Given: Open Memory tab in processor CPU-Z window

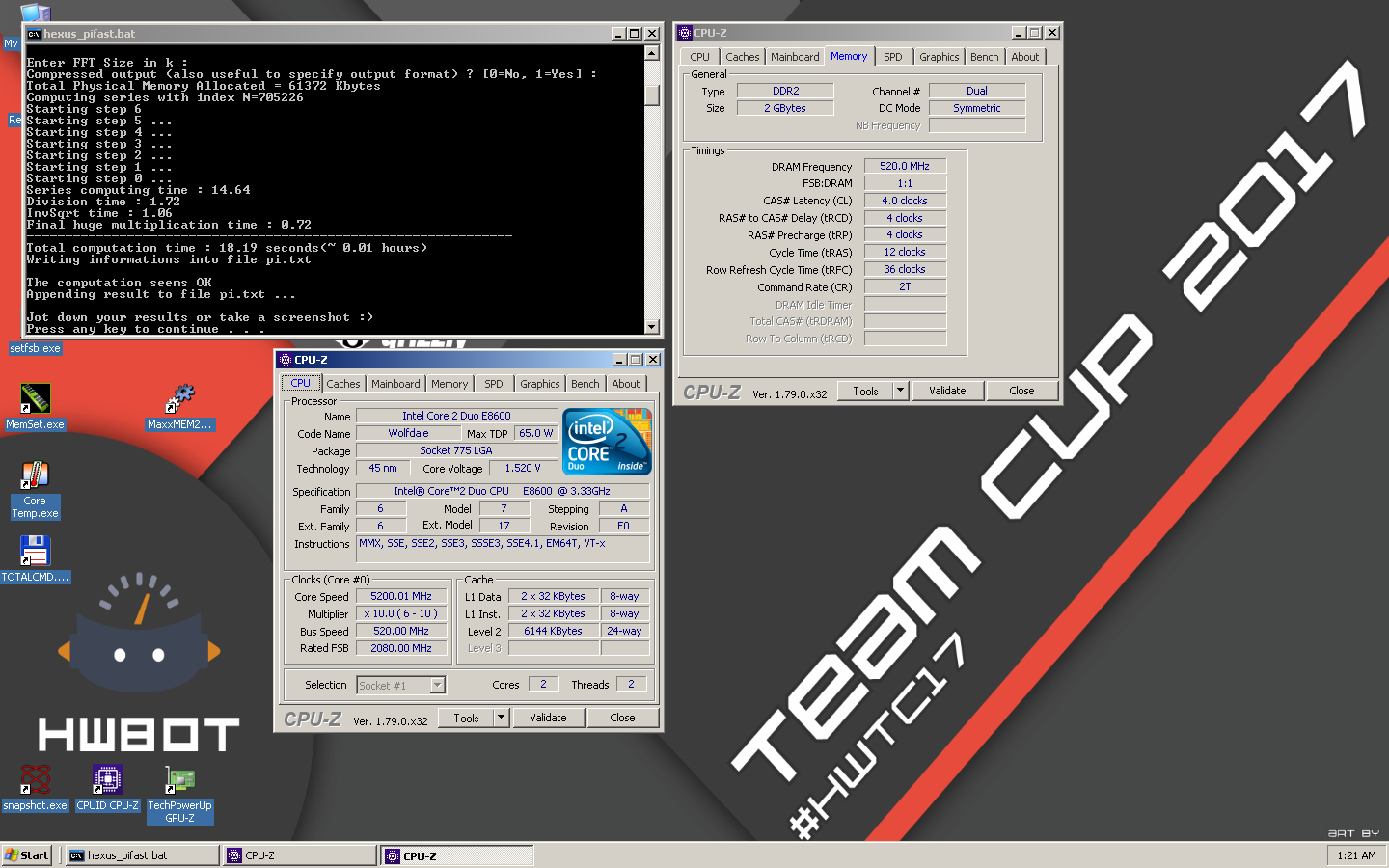Looking at the screenshot, I should click(x=449, y=384).
